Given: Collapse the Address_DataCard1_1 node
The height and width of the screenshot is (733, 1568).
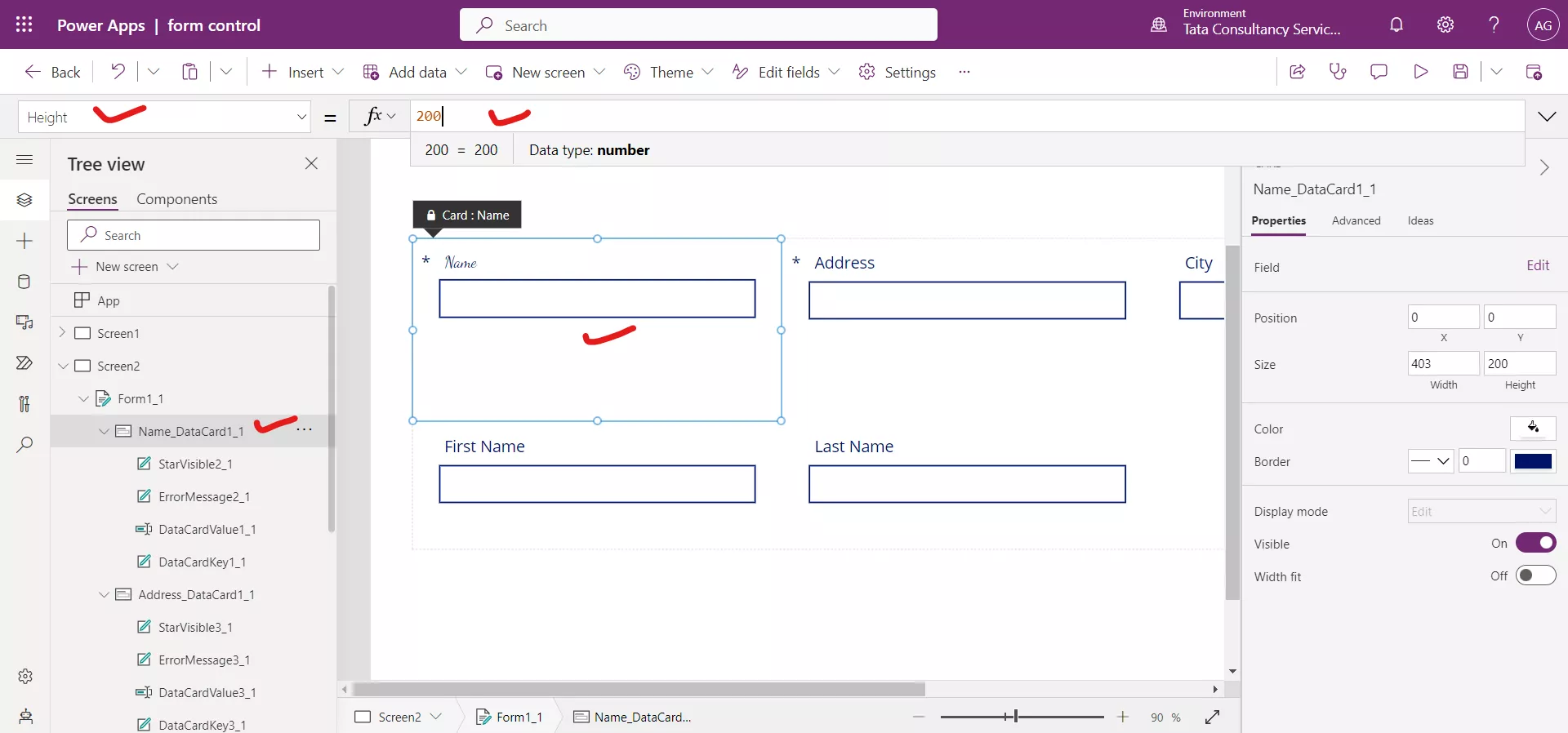Looking at the screenshot, I should click(104, 594).
